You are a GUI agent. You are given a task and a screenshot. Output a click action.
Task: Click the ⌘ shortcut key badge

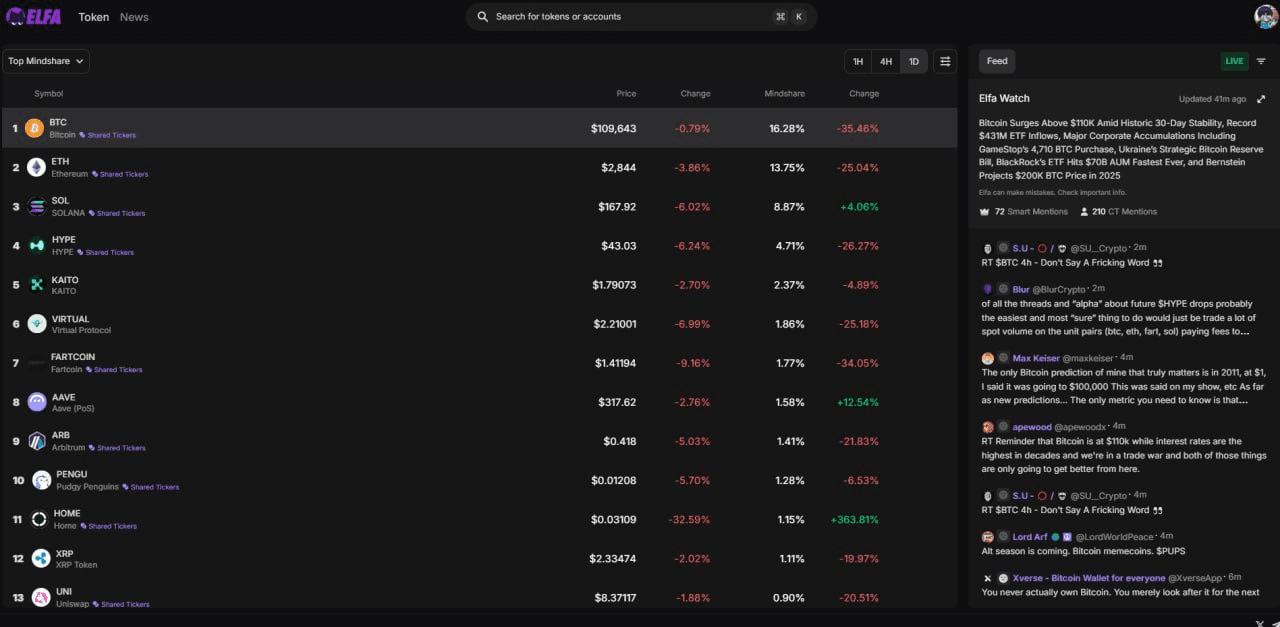780,17
